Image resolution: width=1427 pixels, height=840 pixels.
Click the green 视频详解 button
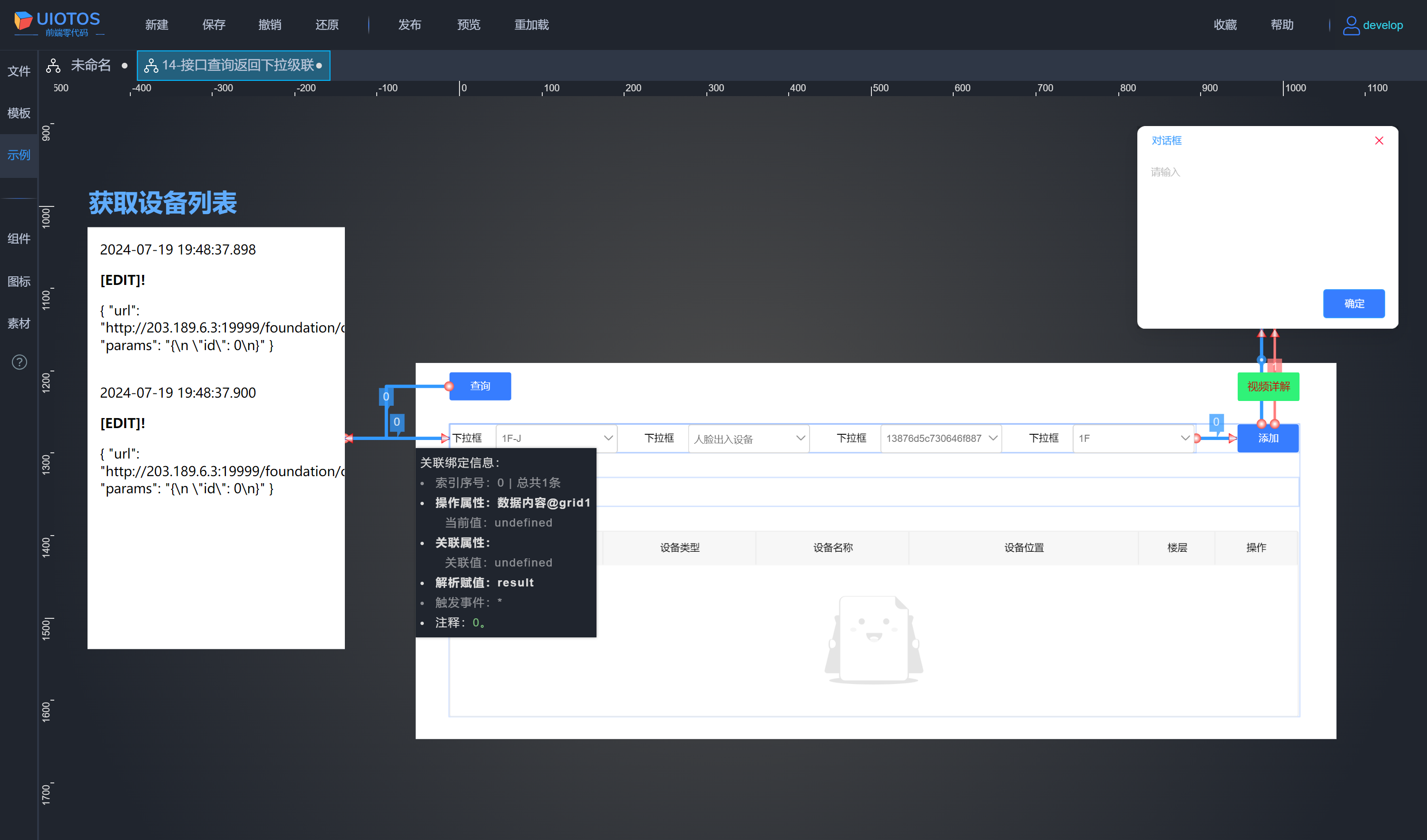(x=1268, y=387)
